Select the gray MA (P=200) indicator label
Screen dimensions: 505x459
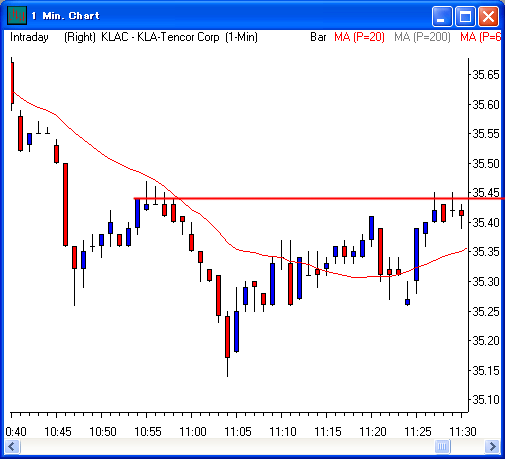coord(422,37)
